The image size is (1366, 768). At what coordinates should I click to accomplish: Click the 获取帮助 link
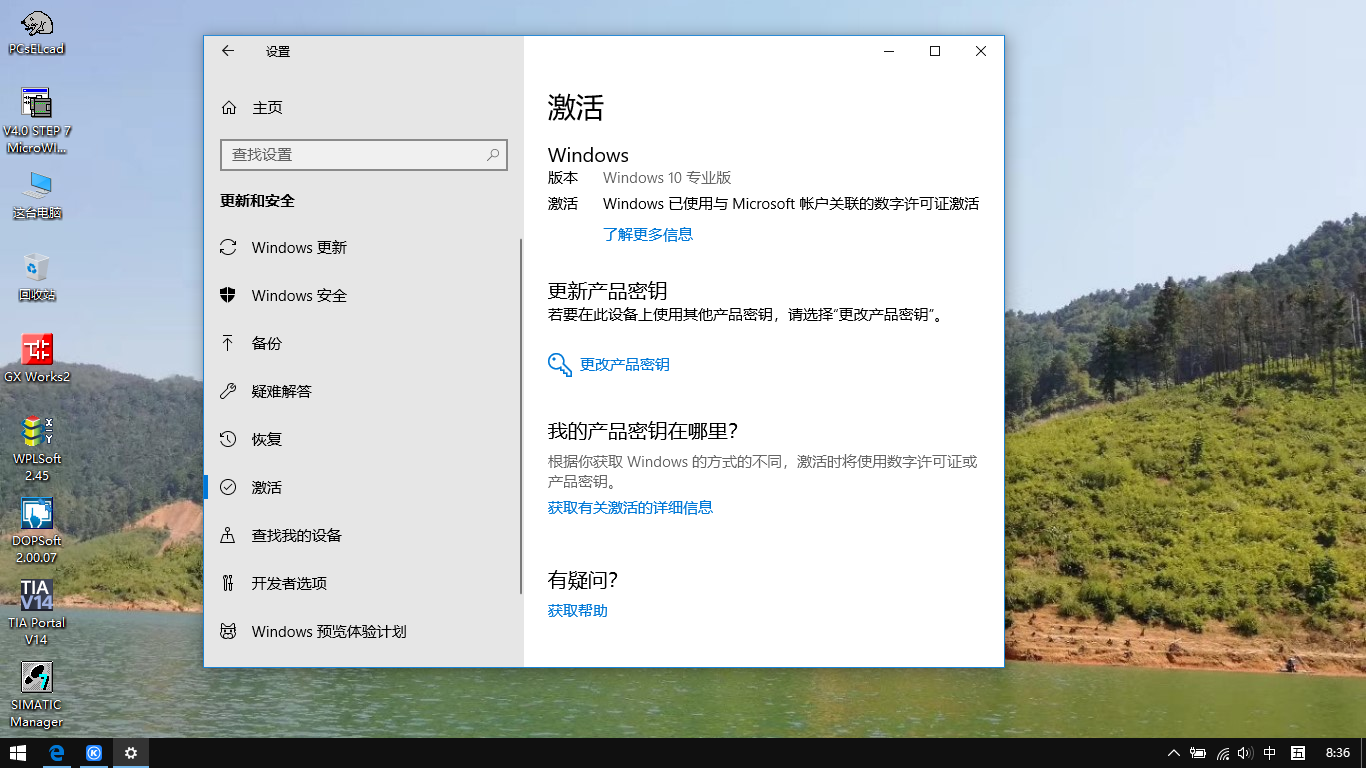(x=577, y=611)
